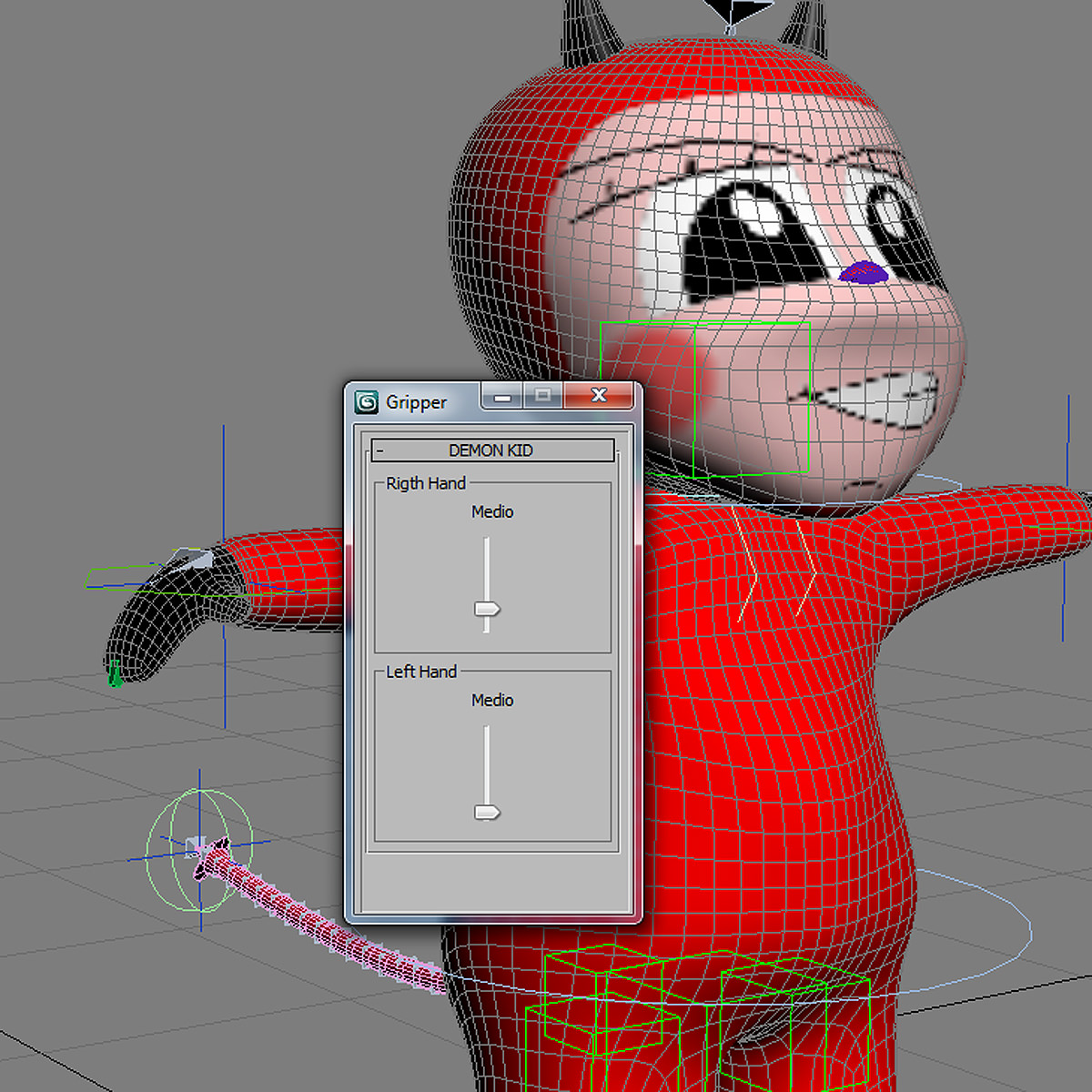Click the Medio label under Rigth Hand
The width and height of the screenshot is (1092, 1092).
tap(492, 512)
